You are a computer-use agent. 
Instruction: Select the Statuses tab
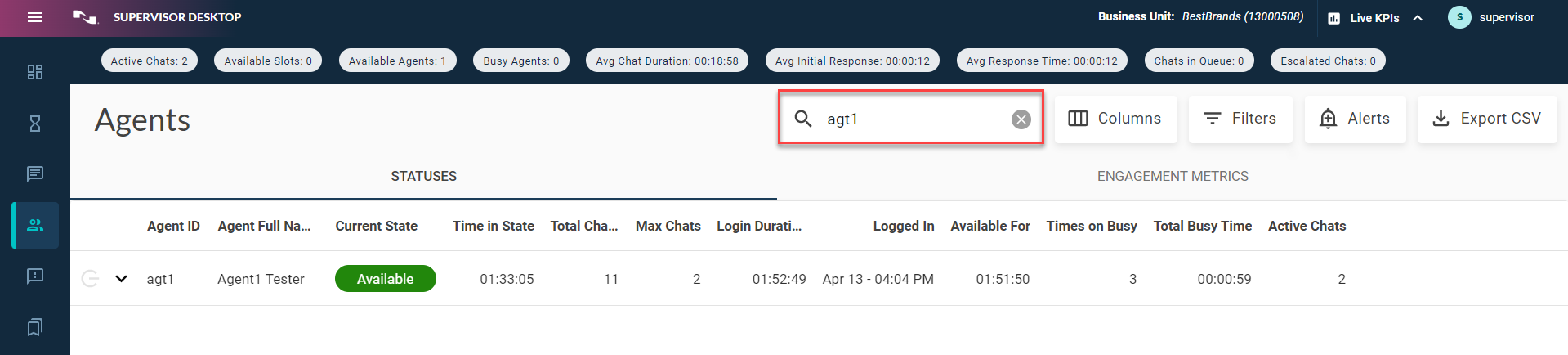click(x=423, y=177)
